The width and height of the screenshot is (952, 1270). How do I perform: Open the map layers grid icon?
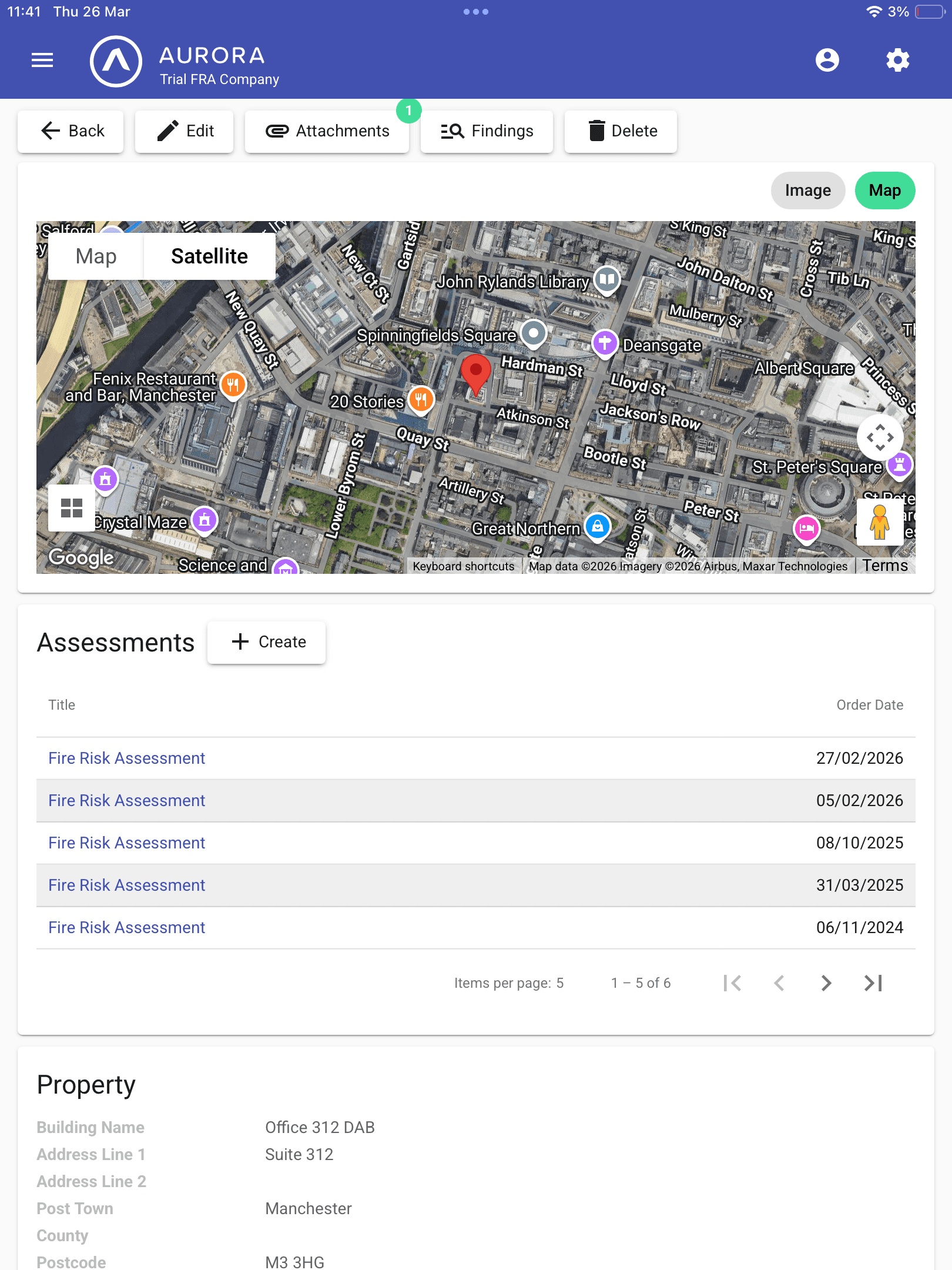pos(72,508)
